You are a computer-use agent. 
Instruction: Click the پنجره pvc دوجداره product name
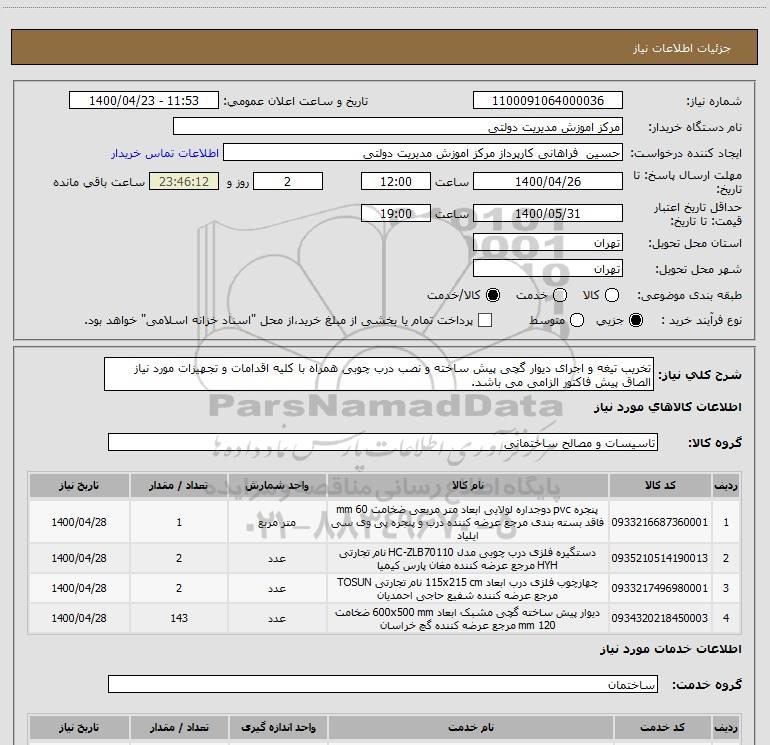(x=468, y=522)
